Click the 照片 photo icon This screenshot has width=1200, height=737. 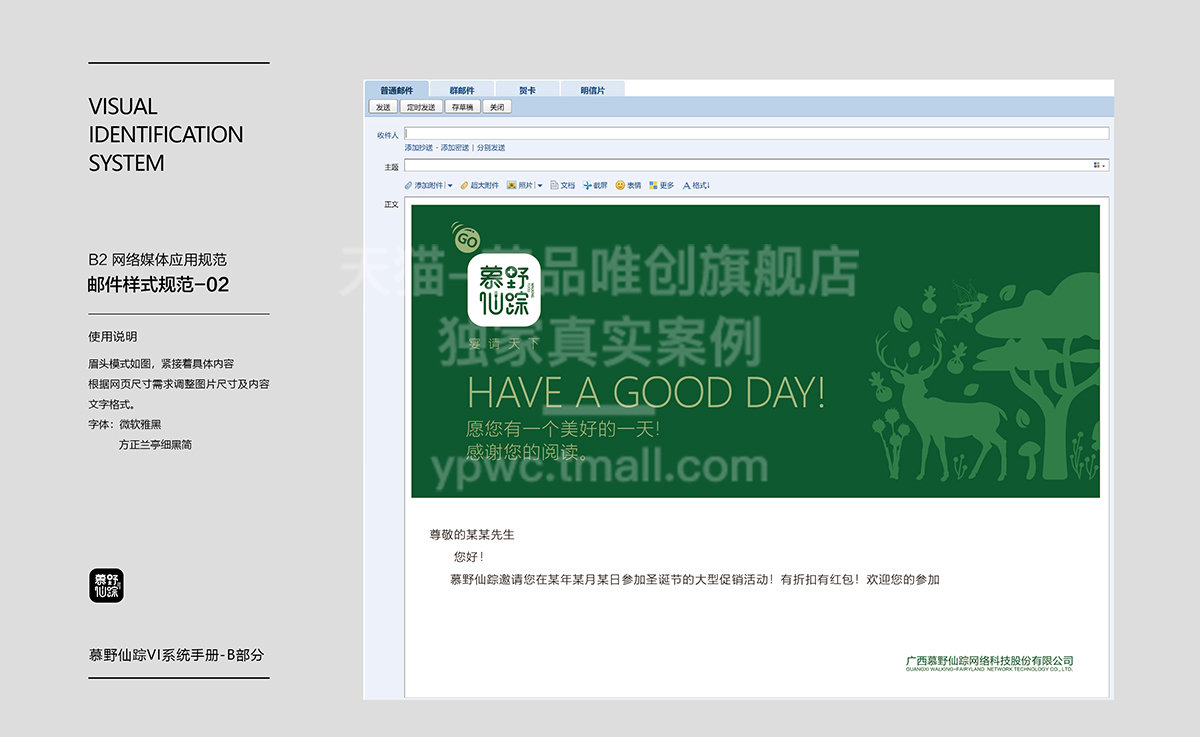tap(512, 186)
